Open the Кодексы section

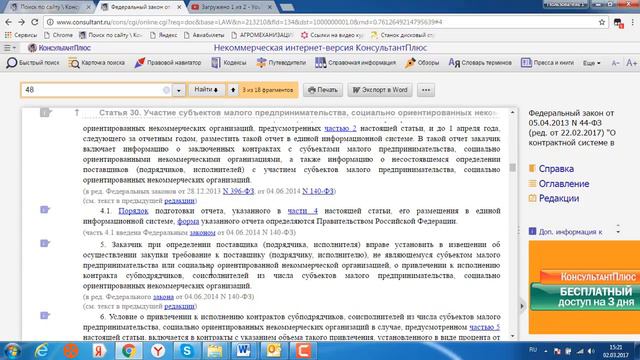(229, 63)
